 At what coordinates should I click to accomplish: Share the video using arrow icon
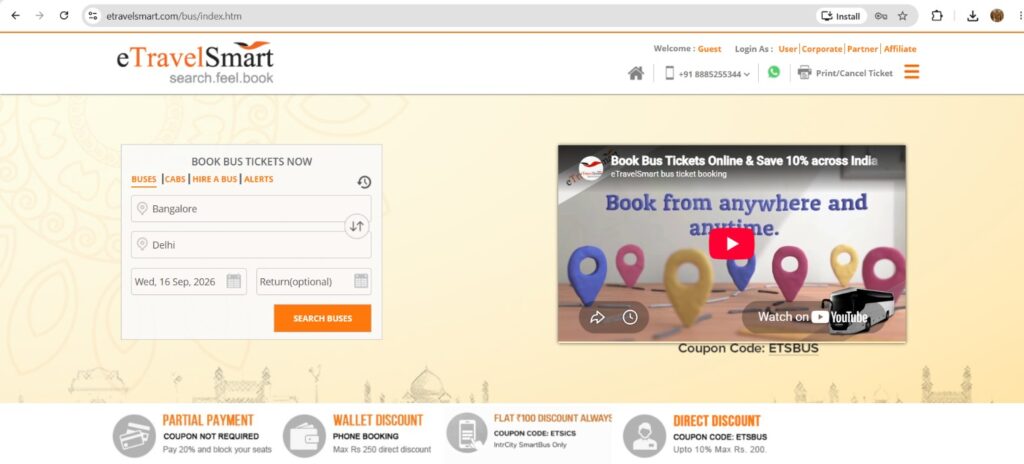(x=598, y=318)
